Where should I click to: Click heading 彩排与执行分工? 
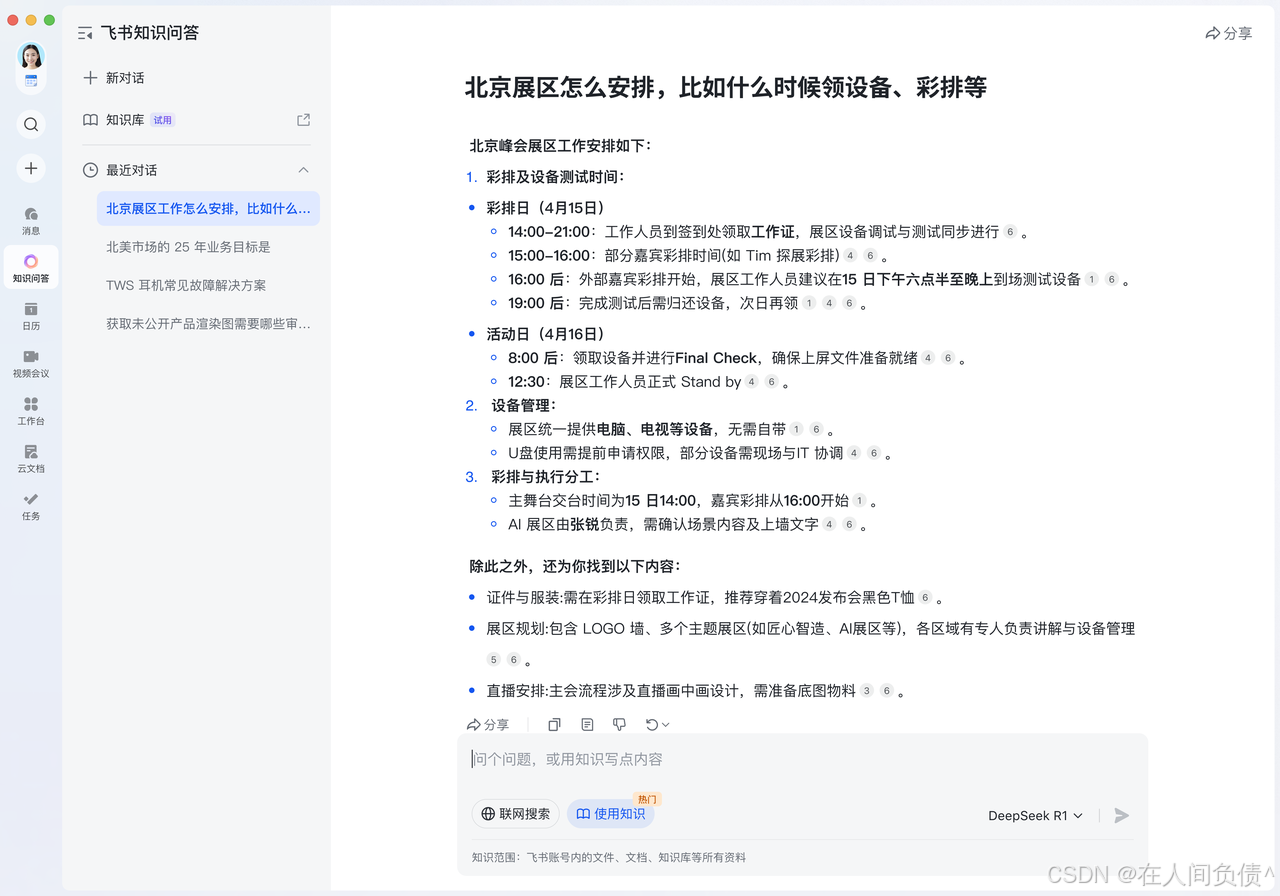pyautogui.click(x=546, y=477)
